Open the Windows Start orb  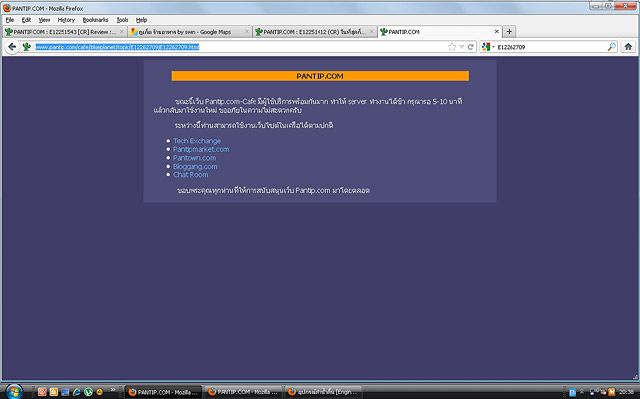click(x=14, y=392)
